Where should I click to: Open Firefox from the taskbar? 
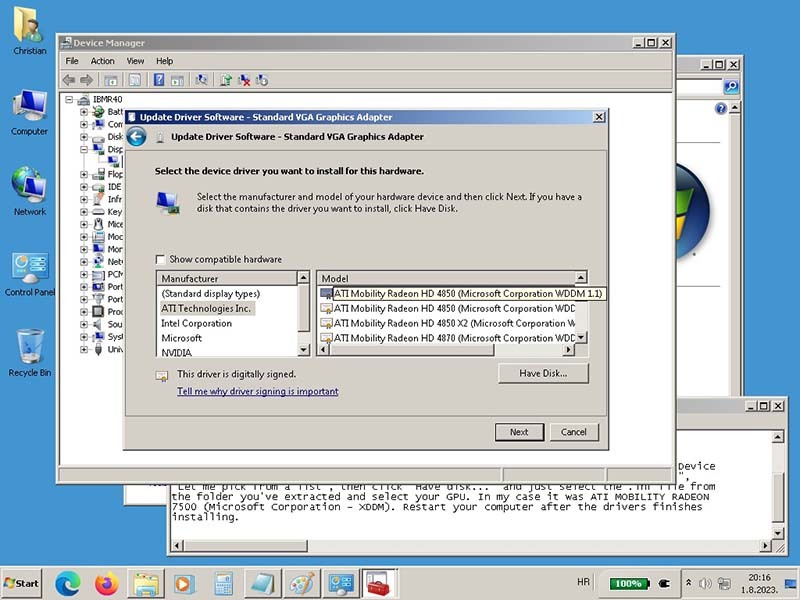tap(106, 583)
